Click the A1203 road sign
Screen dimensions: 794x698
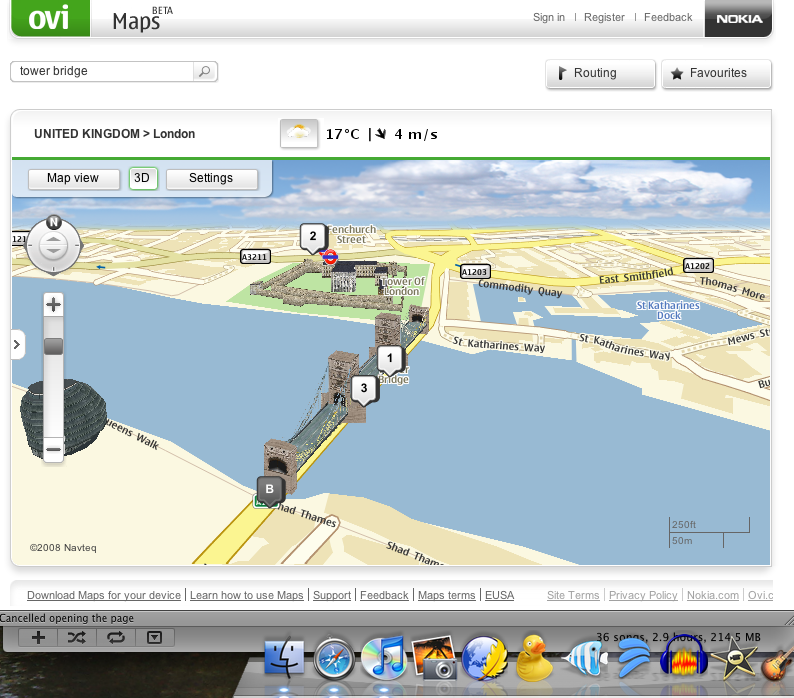(x=474, y=272)
